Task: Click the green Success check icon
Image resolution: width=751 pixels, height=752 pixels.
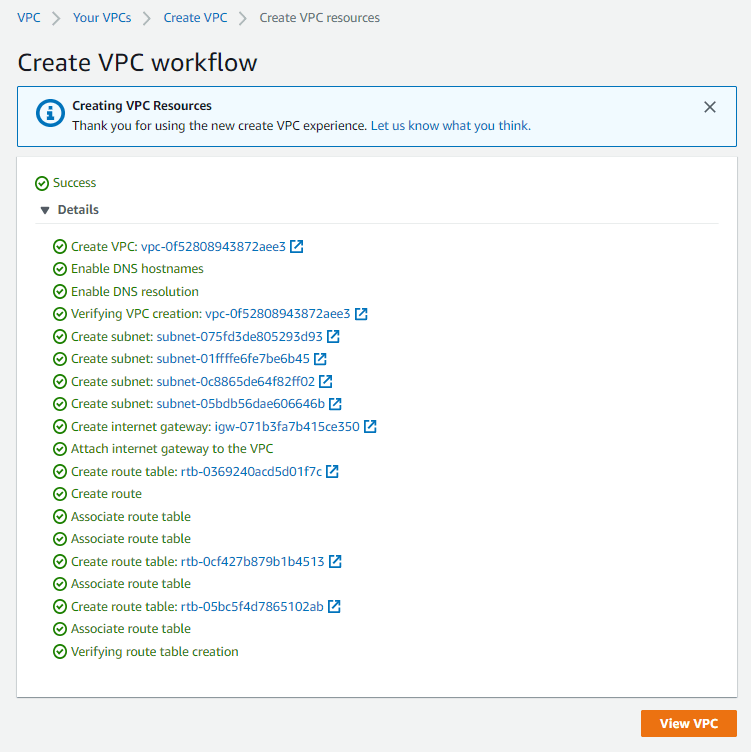Action: 42,183
